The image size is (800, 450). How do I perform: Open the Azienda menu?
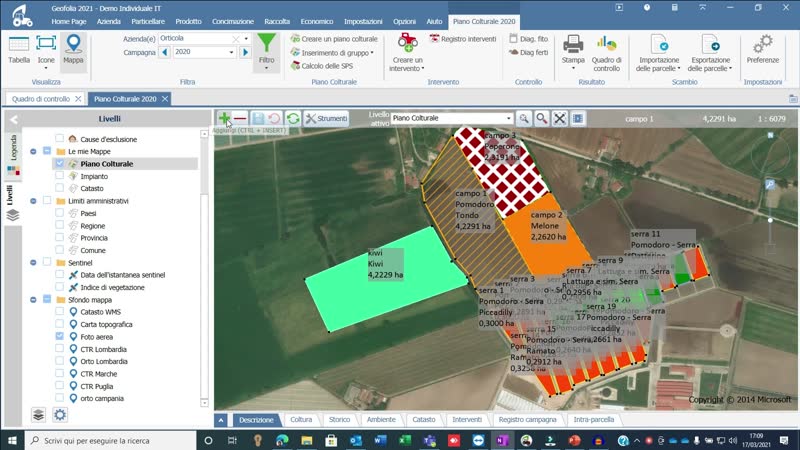tap(109, 21)
